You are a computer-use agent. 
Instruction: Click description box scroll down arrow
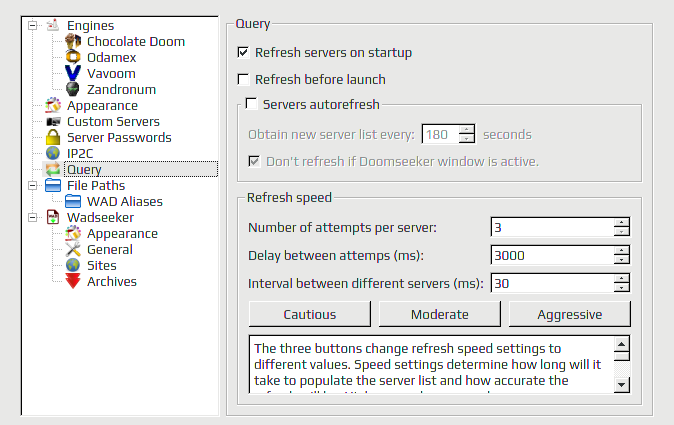tap(622, 384)
